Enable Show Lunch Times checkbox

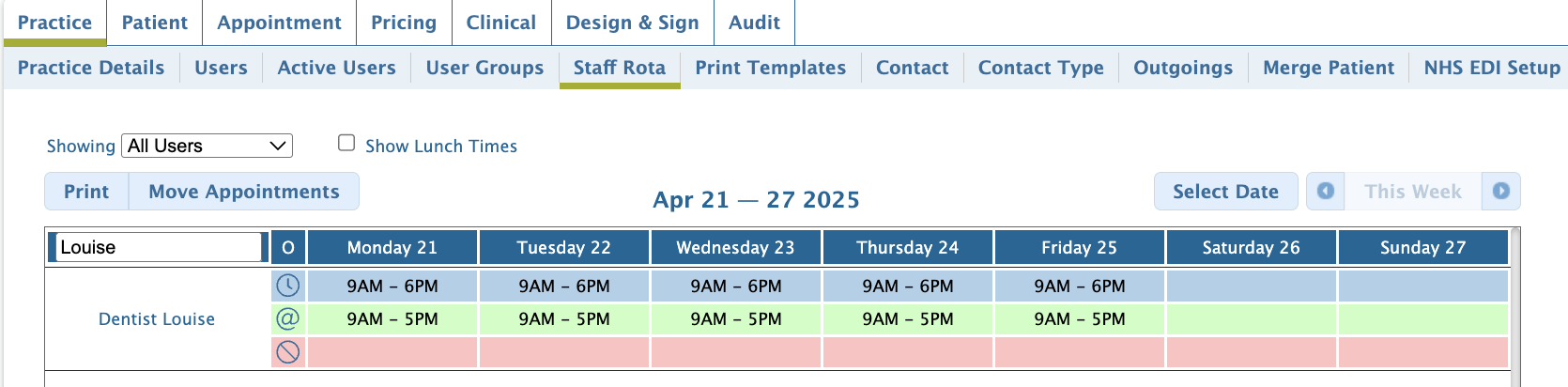(346, 143)
